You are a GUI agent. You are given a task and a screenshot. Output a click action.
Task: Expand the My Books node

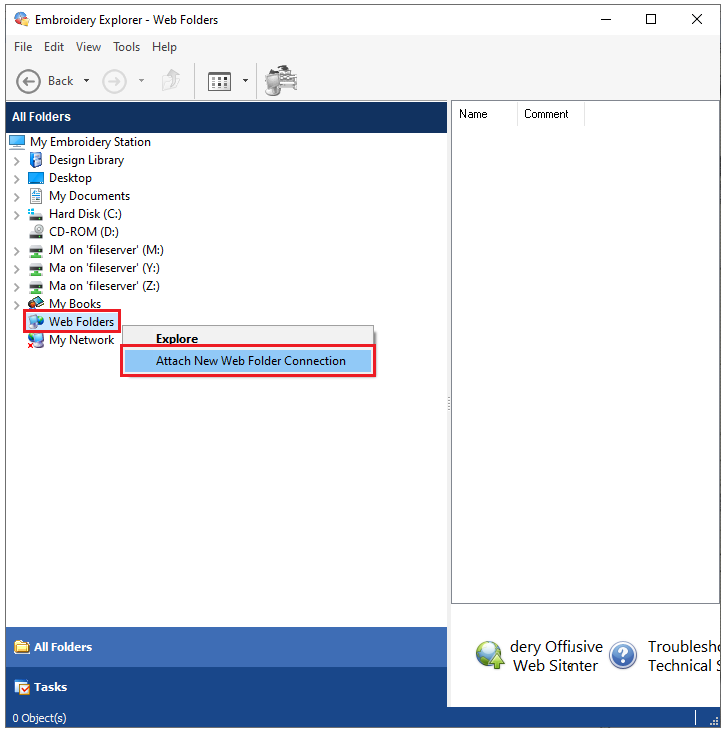pyautogui.click(x=17, y=305)
